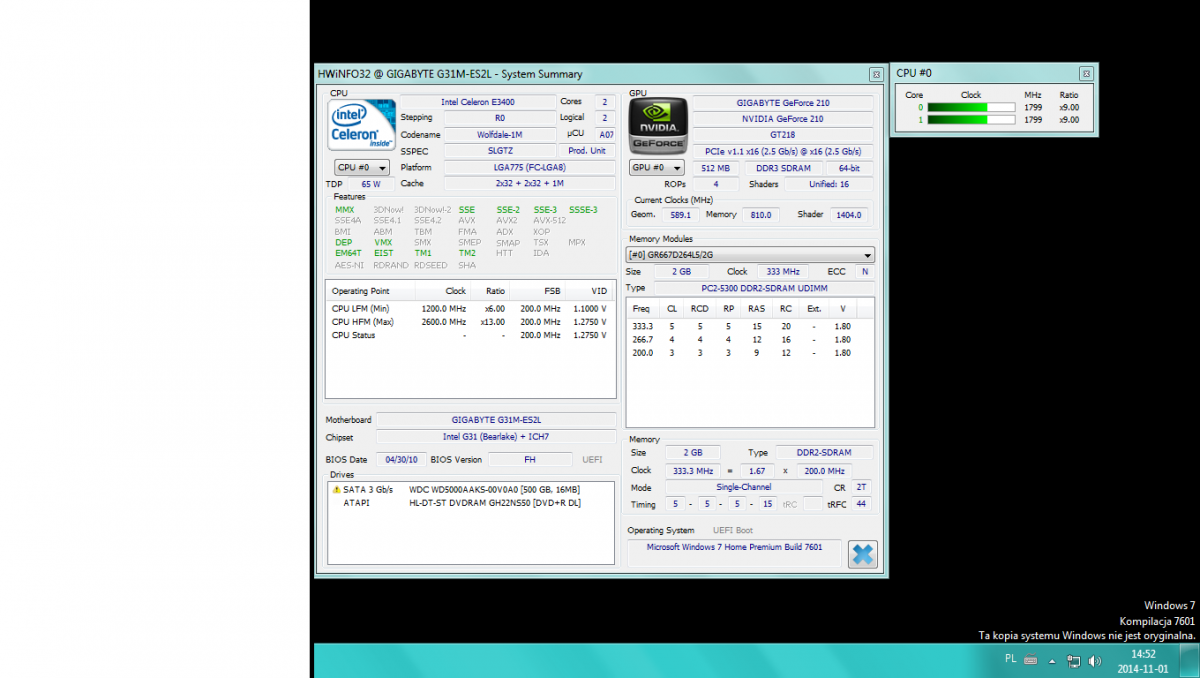Click the Intel Celeron E3400 name field

point(478,102)
